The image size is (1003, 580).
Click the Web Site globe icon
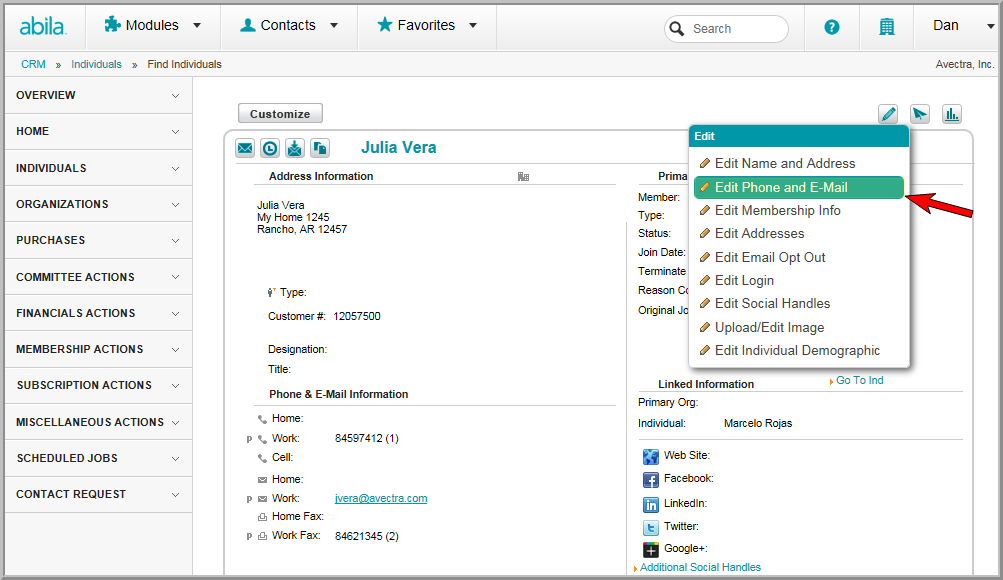click(651, 457)
